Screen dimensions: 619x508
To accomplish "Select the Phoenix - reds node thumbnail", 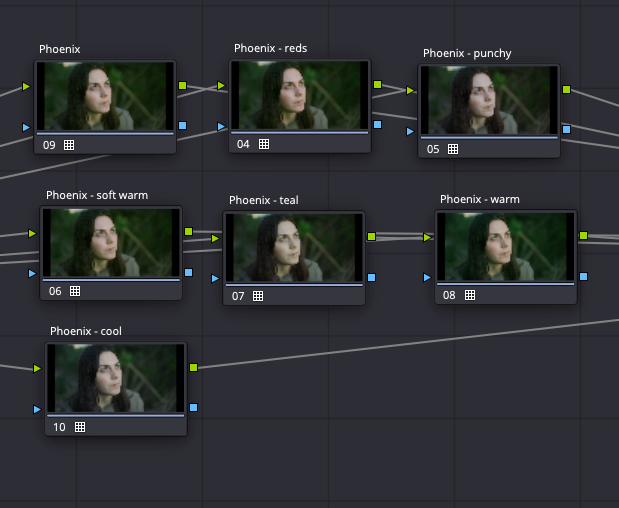I will click(299, 96).
